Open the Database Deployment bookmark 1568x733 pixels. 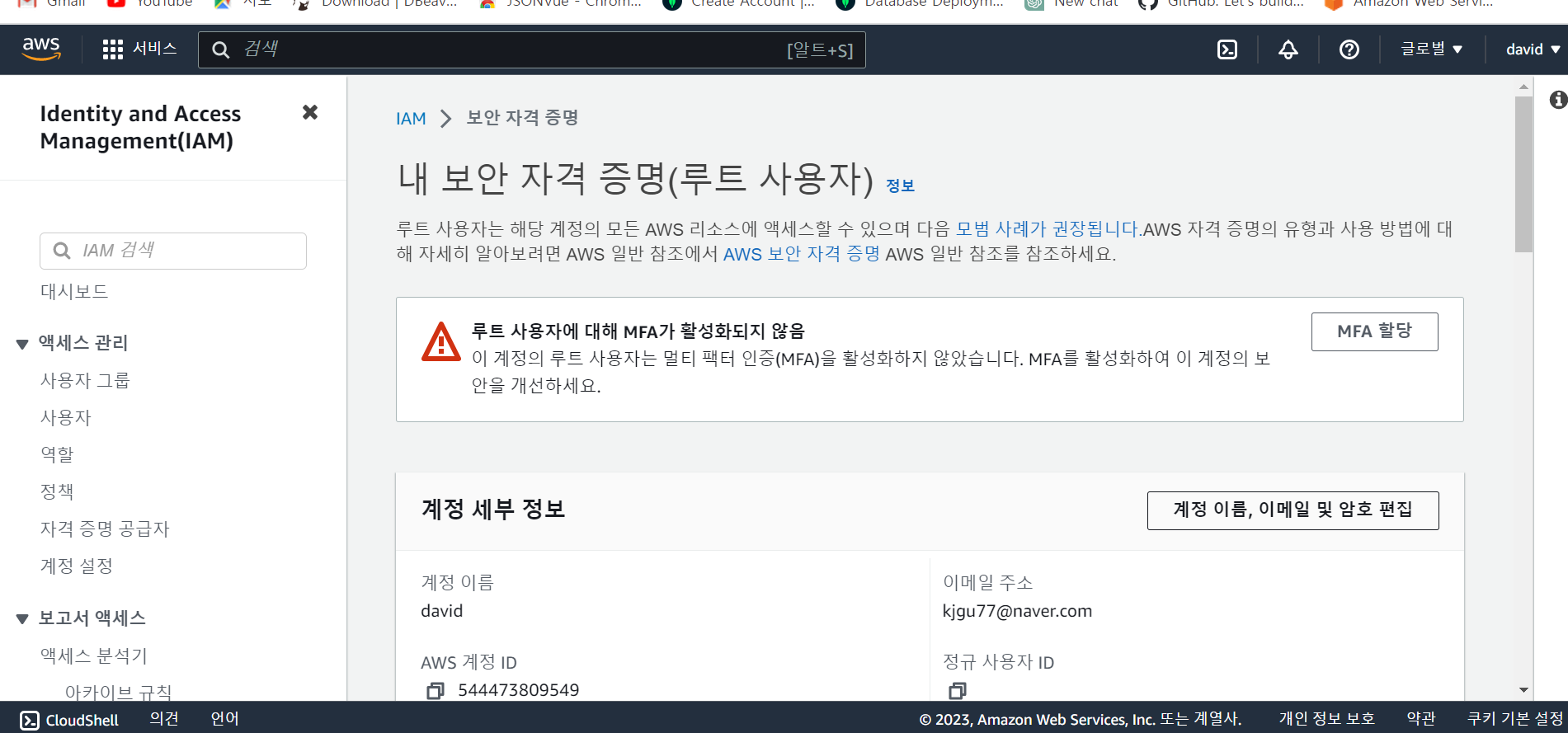920,4
